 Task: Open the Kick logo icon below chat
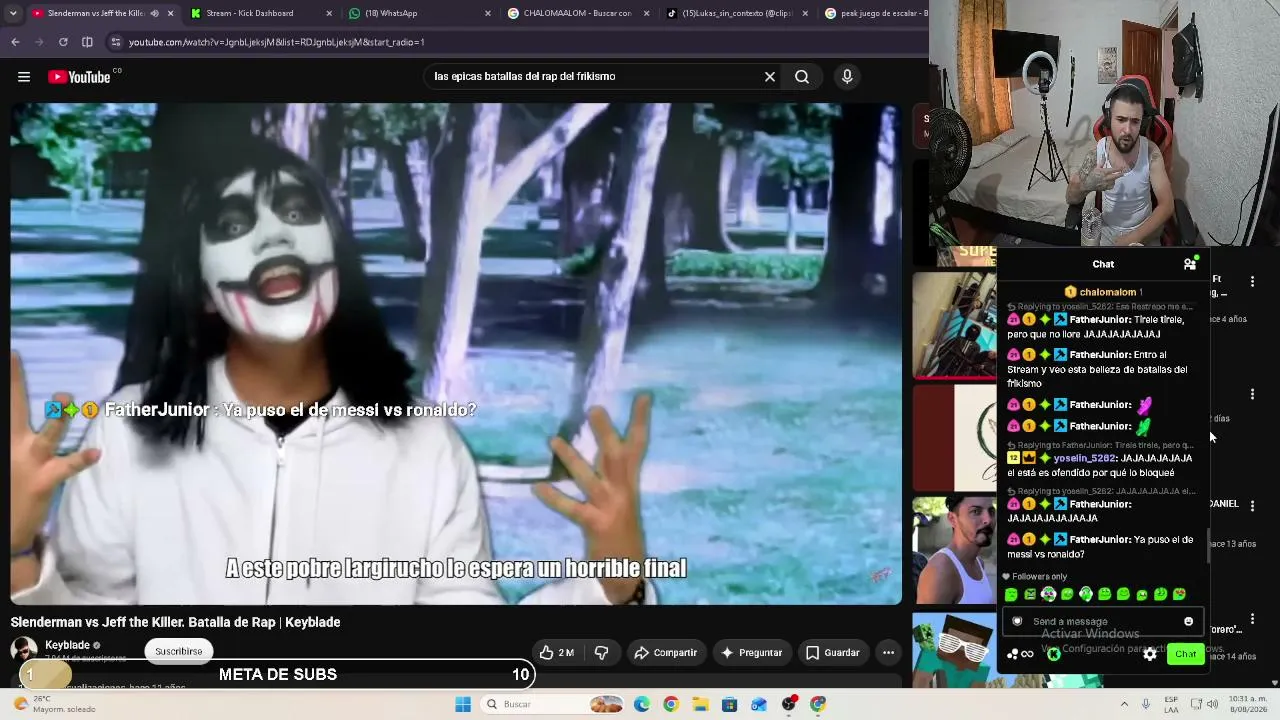[1053, 654]
